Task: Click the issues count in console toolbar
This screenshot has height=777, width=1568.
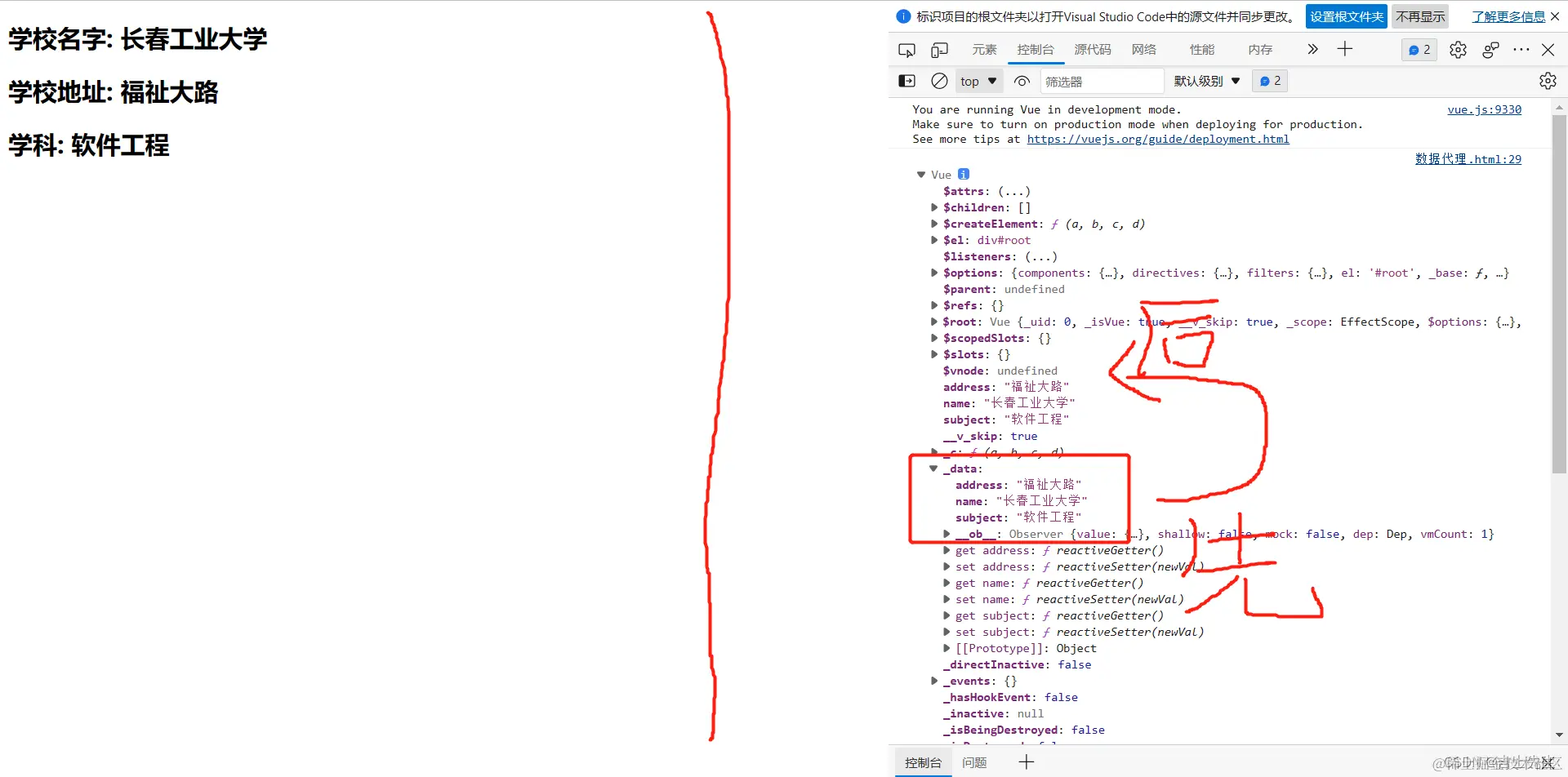Action: click(x=1270, y=81)
